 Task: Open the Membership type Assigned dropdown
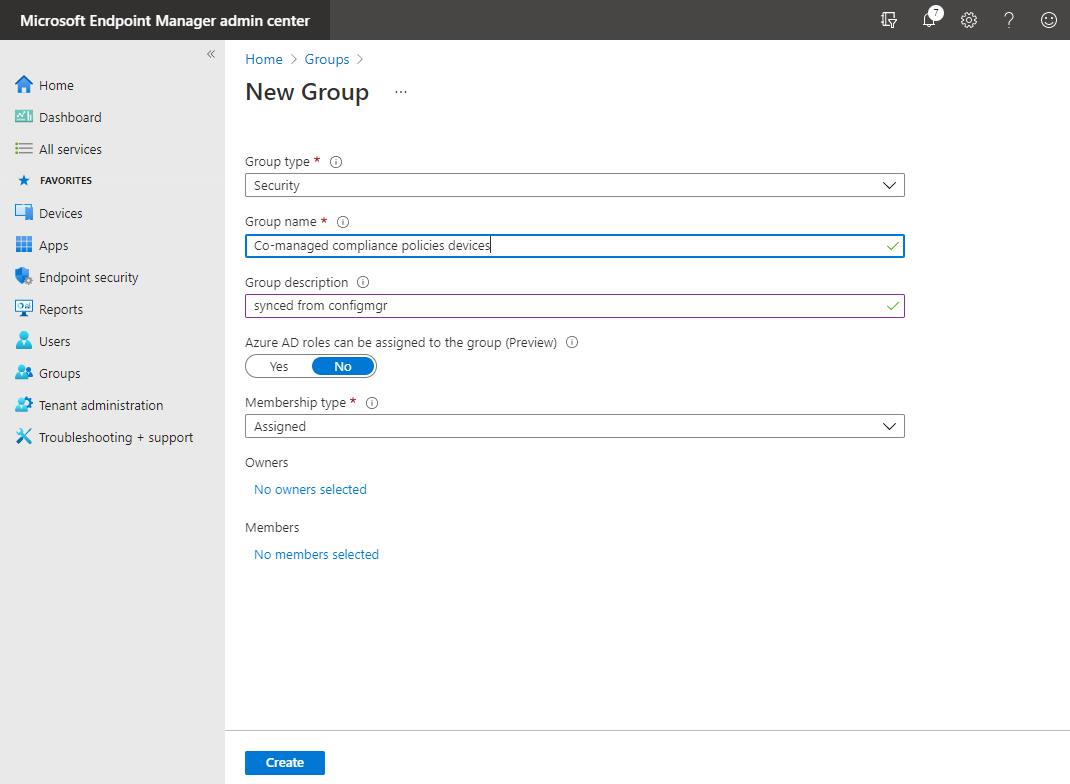coord(575,426)
